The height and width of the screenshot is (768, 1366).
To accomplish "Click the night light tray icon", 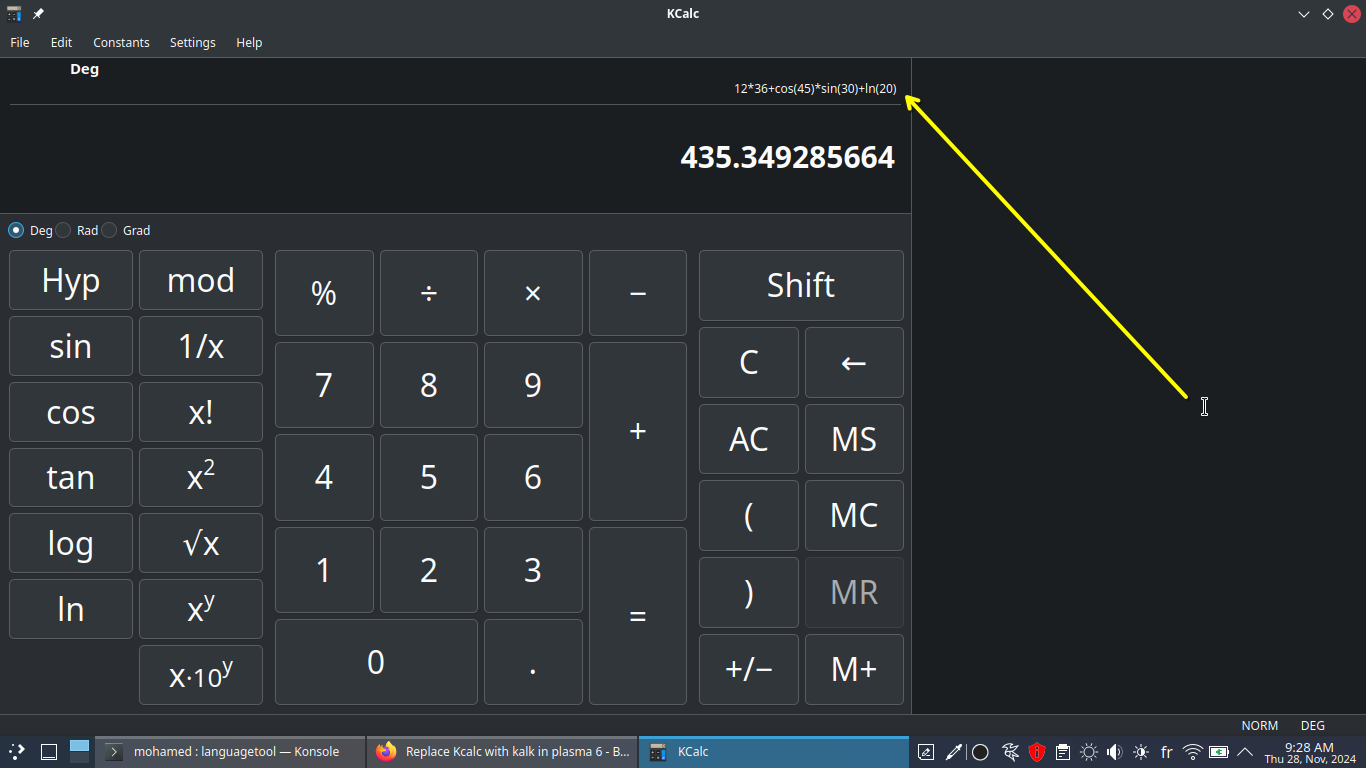I will [x=1141, y=752].
